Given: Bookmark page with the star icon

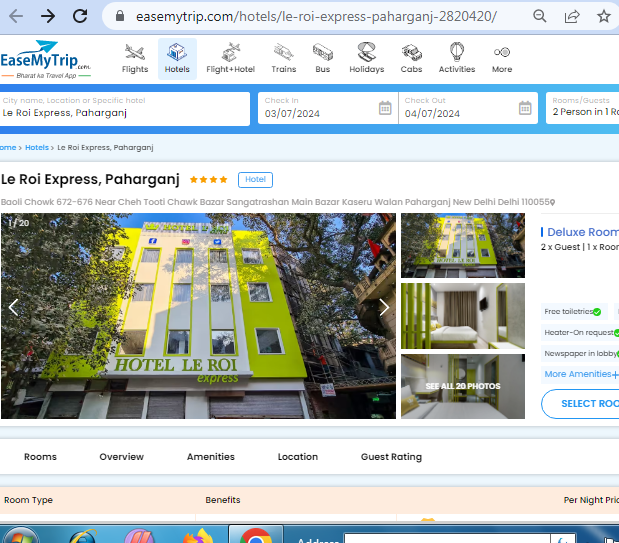Looking at the screenshot, I should point(603,16).
